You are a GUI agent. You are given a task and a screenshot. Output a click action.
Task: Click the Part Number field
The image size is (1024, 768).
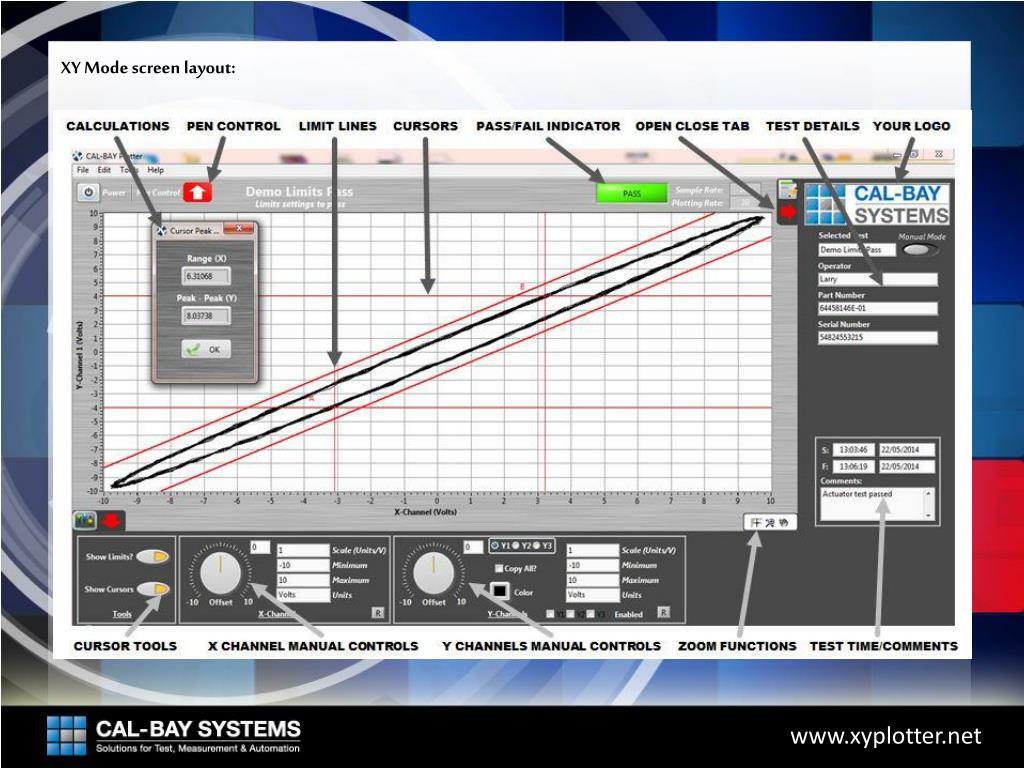878,308
